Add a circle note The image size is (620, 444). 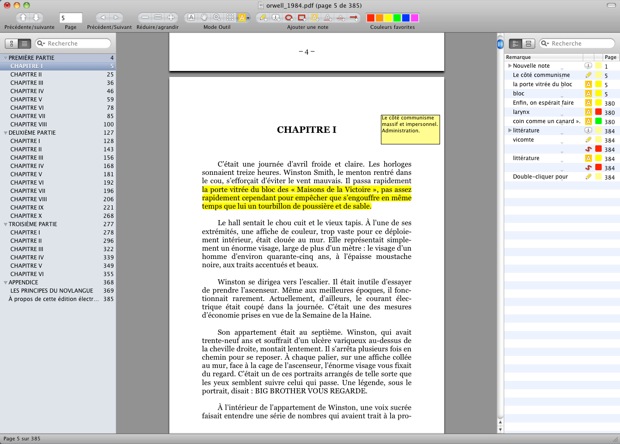point(289,17)
